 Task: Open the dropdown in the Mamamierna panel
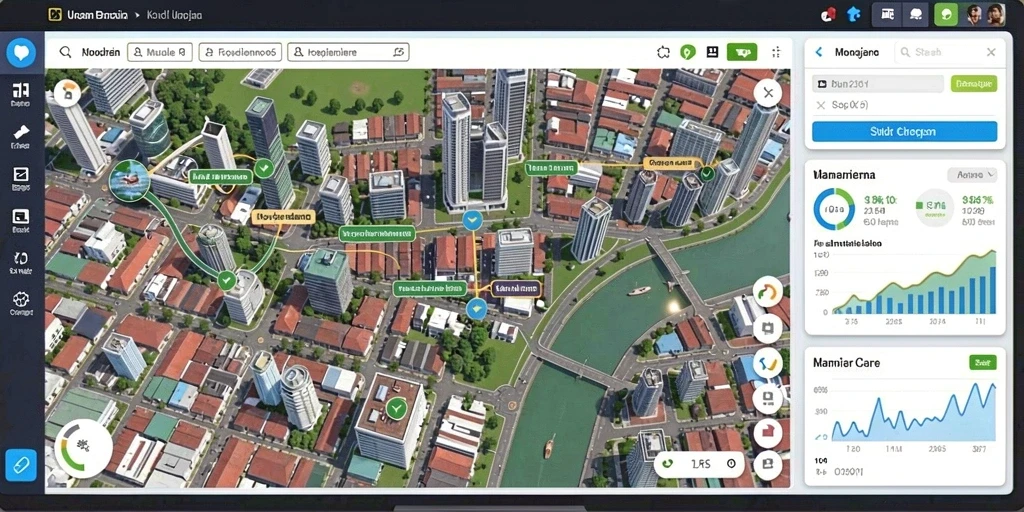(x=972, y=175)
